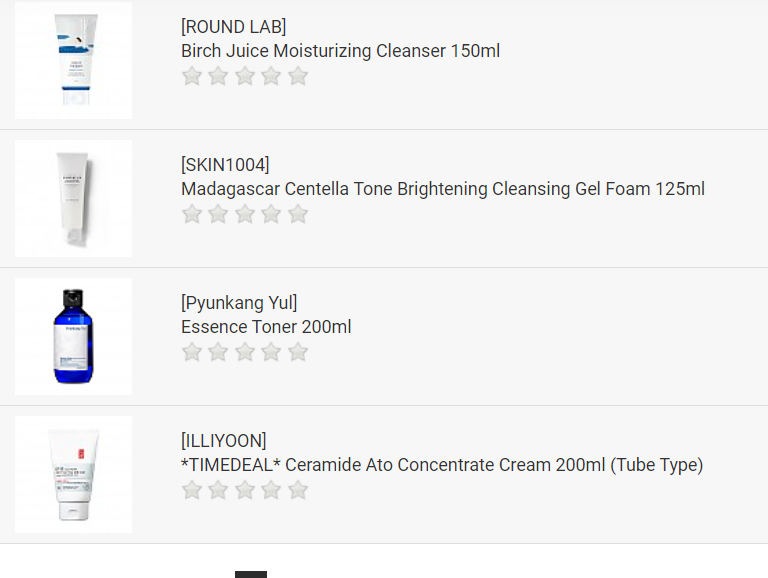768x578 pixels.
Task: Click the SKIN1004 brand label
Action: pos(225,165)
